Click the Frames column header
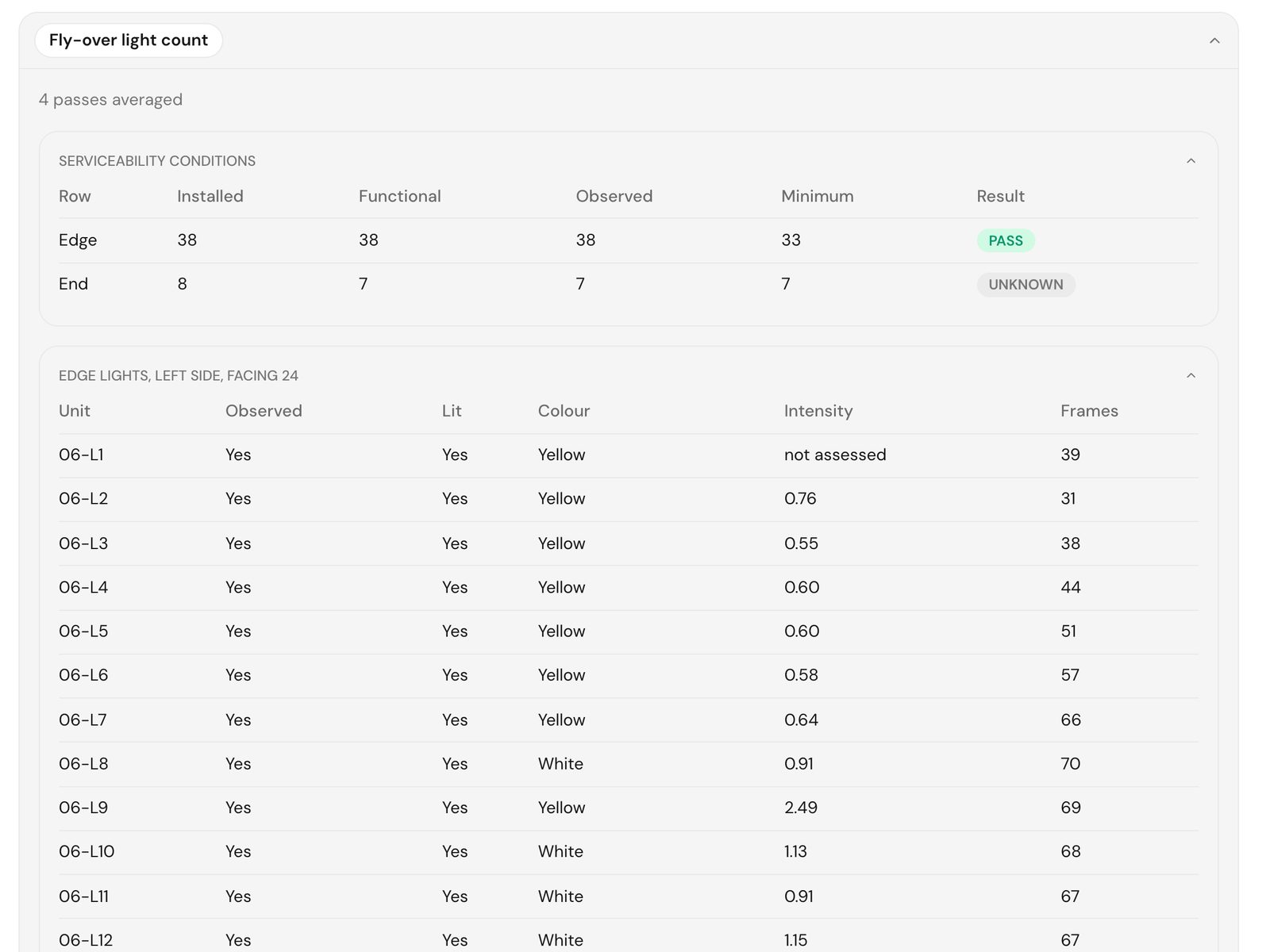1270x952 pixels. click(1089, 411)
